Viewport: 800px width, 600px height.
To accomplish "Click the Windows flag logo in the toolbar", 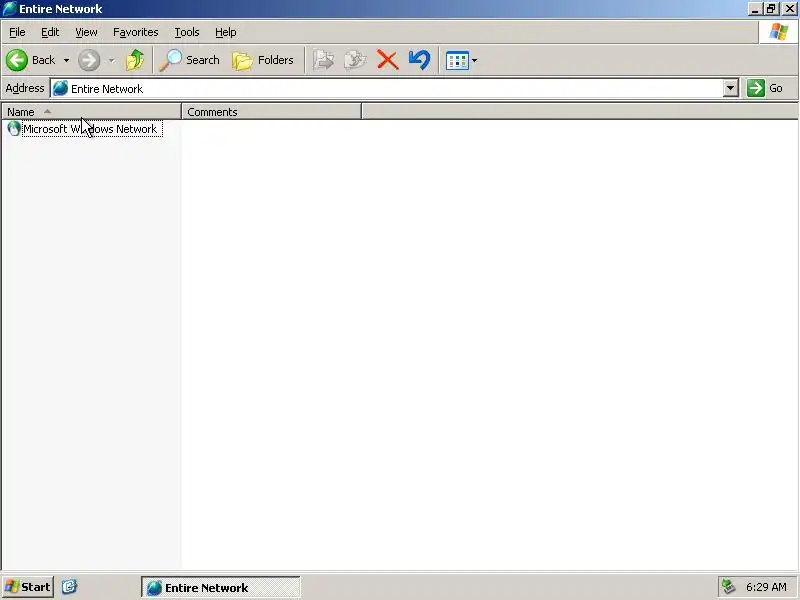I will point(779,32).
